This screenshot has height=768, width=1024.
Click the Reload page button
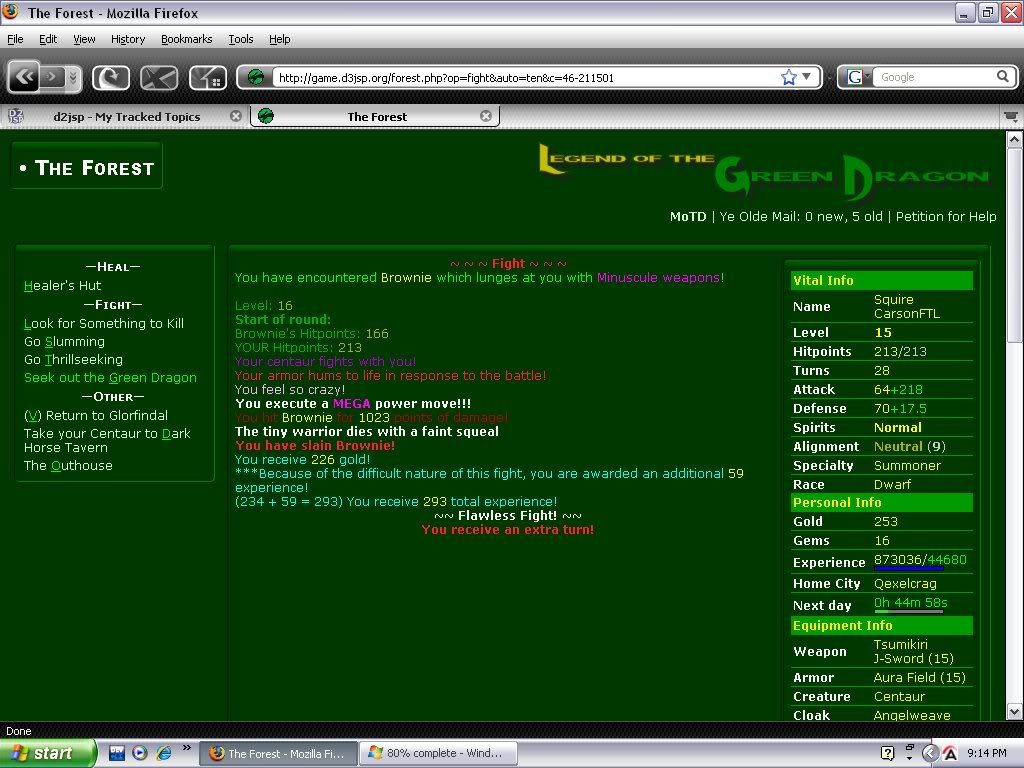[110, 77]
